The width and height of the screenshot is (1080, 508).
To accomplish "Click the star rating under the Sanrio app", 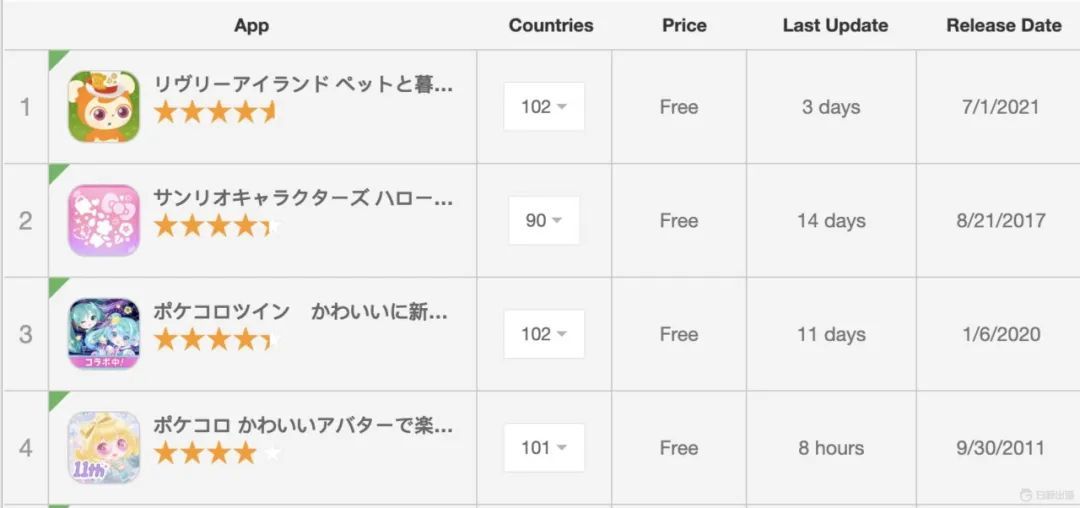I will [217, 225].
